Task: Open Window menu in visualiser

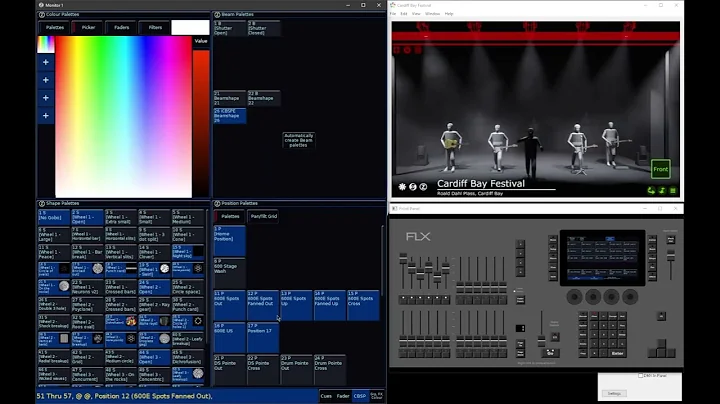Action: pyautogui.click(x=432, y=14)
